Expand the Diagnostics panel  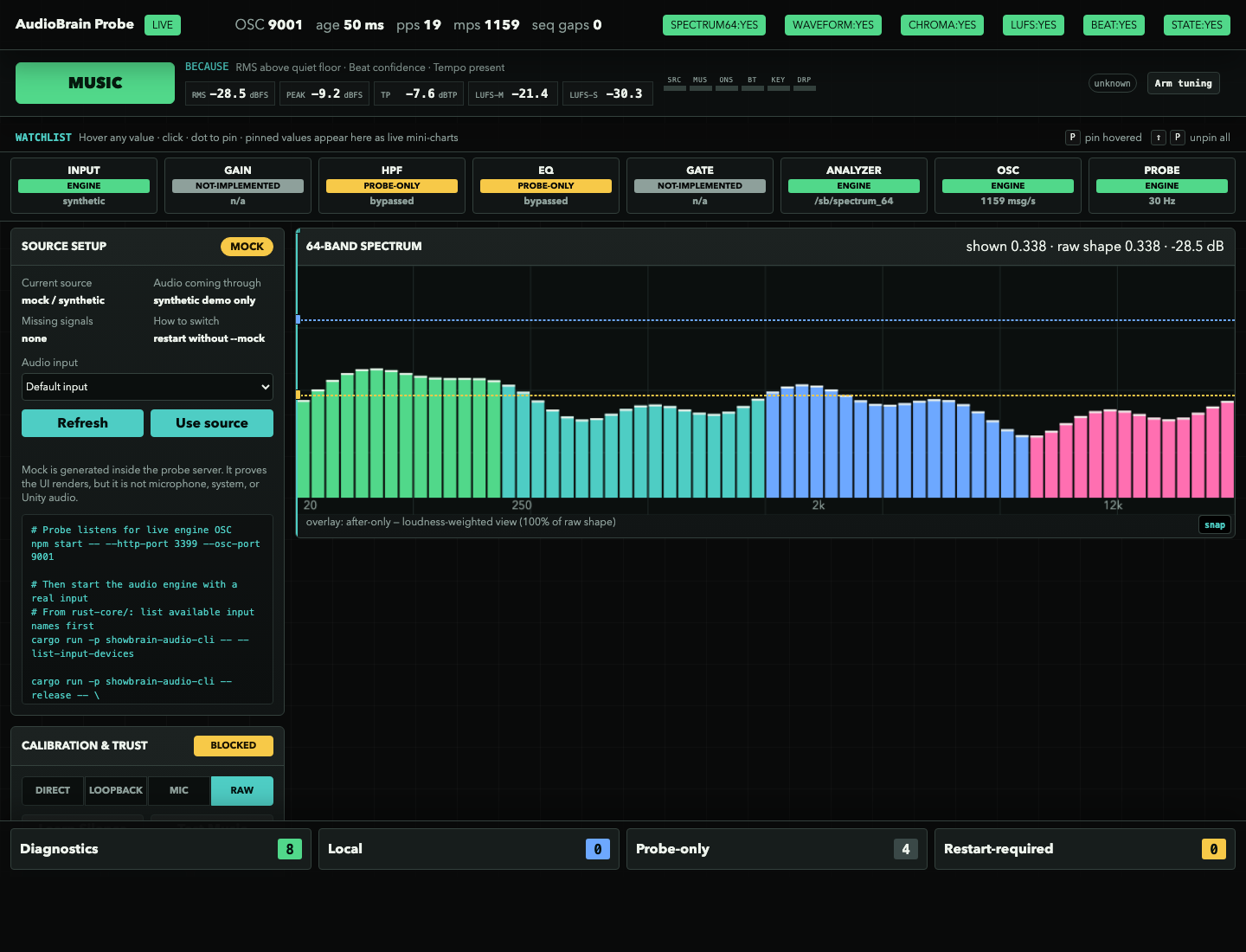click(161, 849)
